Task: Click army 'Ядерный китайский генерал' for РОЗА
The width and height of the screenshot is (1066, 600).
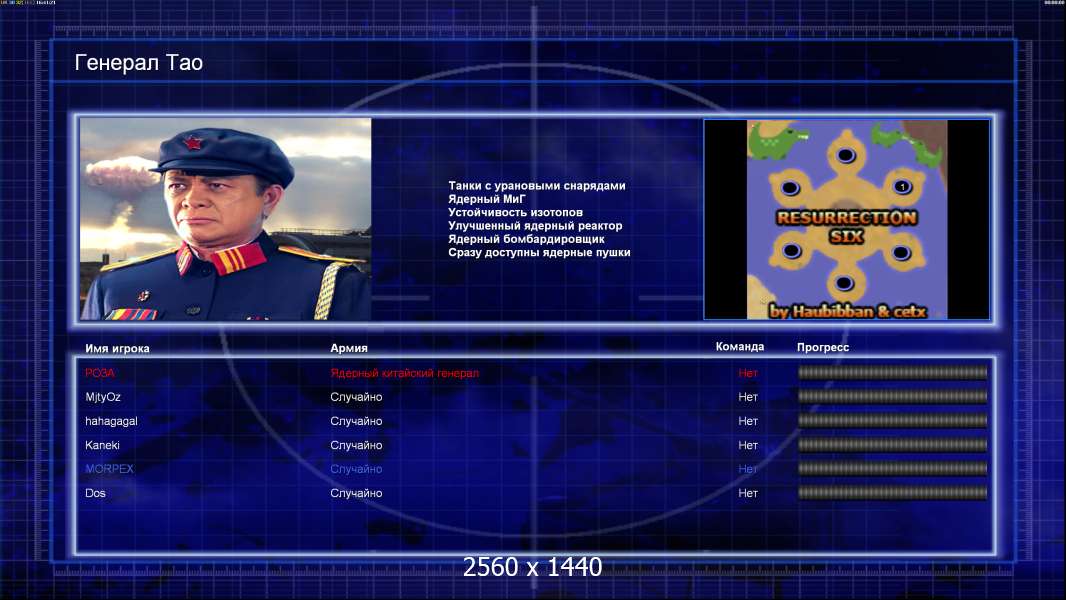Action: [405, 373]
